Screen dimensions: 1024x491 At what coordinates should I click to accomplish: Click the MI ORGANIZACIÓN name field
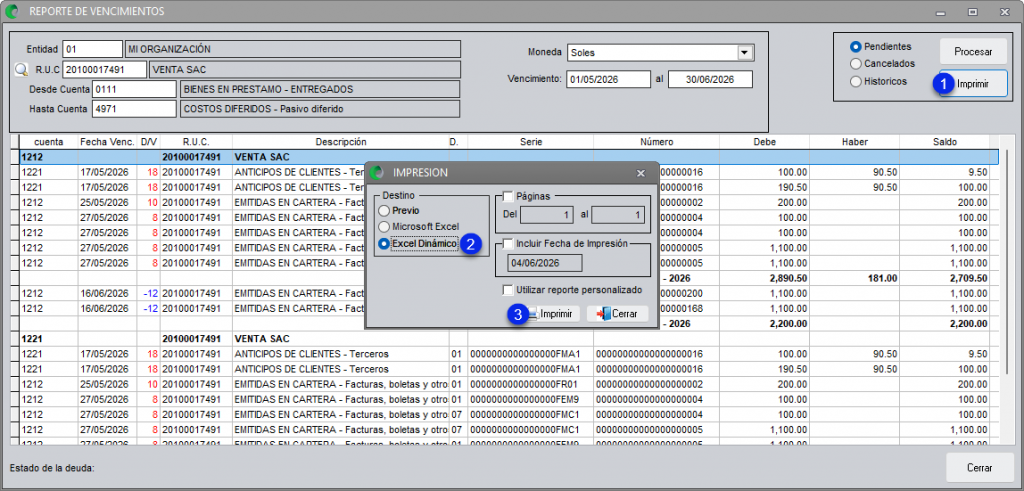point(293,49)
